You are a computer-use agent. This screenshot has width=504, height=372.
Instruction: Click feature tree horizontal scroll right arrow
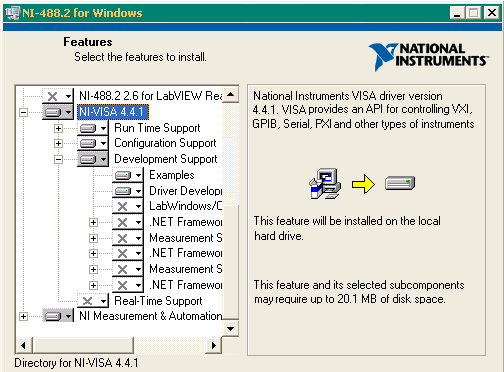click(214, 345)
